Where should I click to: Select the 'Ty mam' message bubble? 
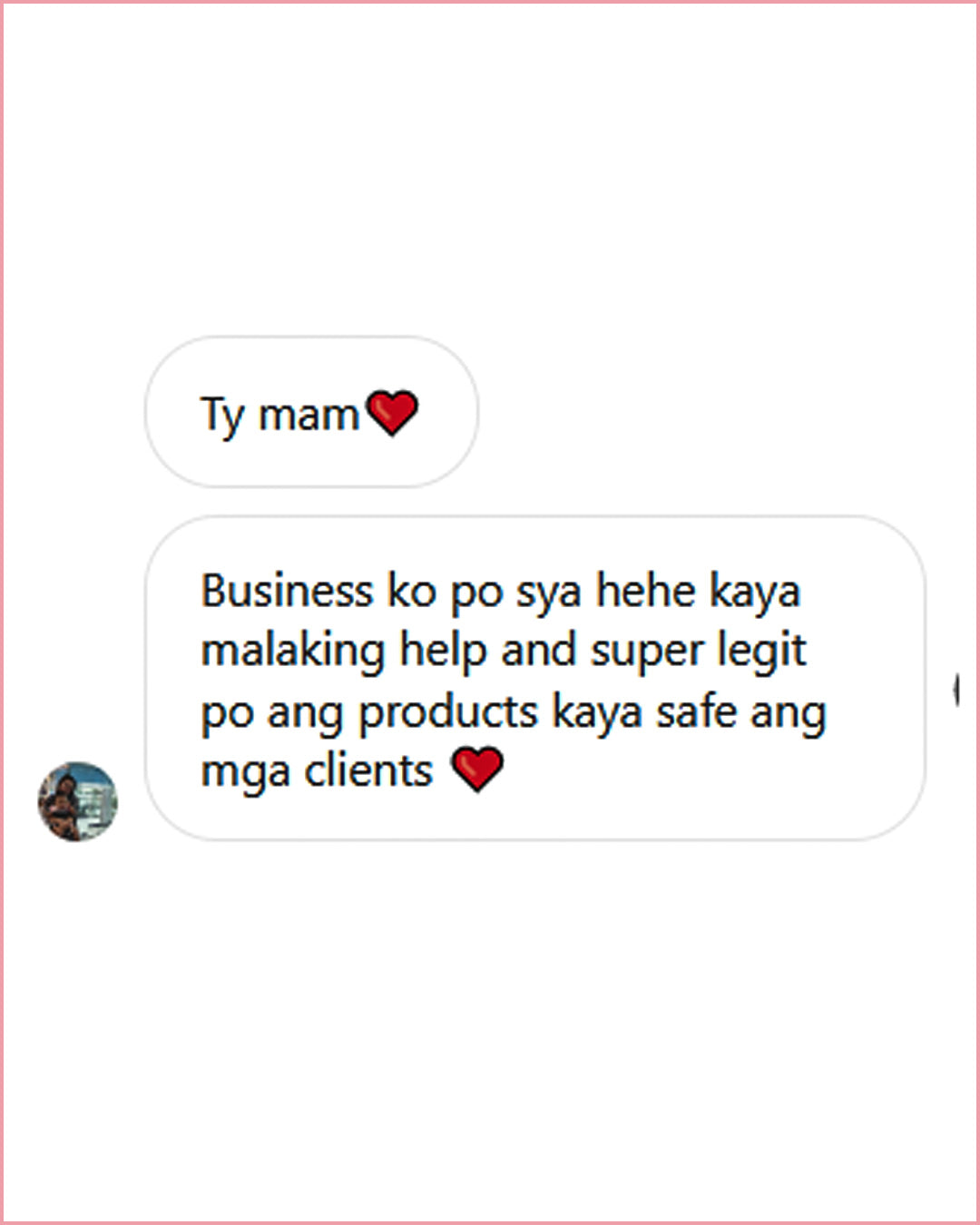(x=311, y=412)
